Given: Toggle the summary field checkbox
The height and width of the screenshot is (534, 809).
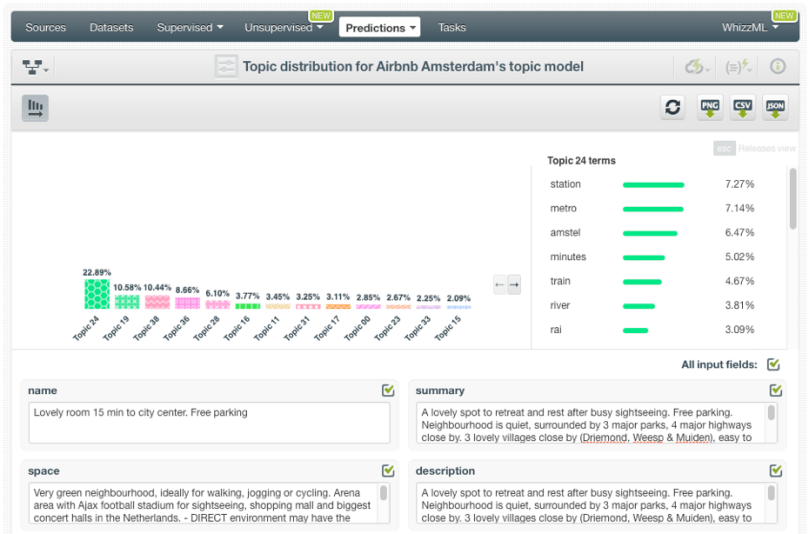Looking at the screenshot, I should [775, 390].
